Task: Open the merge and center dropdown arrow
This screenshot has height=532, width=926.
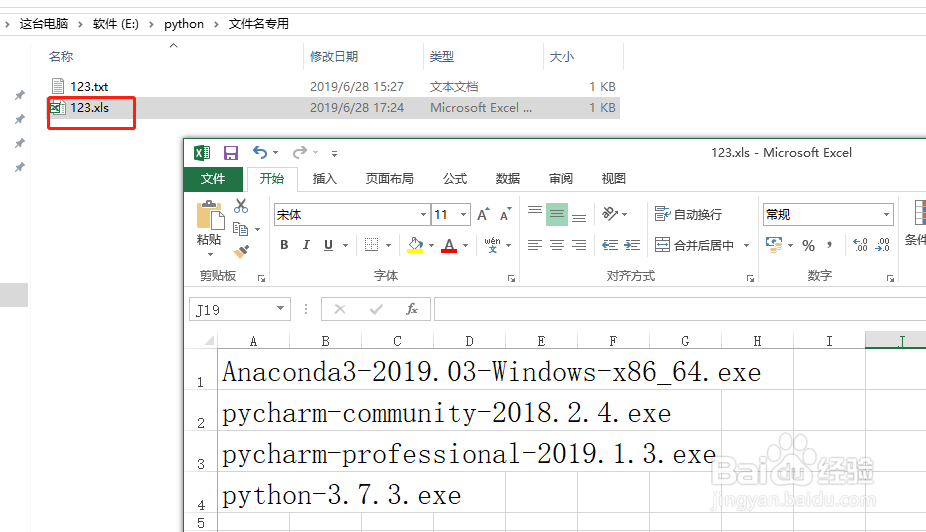Action: [x=746, y=245]
